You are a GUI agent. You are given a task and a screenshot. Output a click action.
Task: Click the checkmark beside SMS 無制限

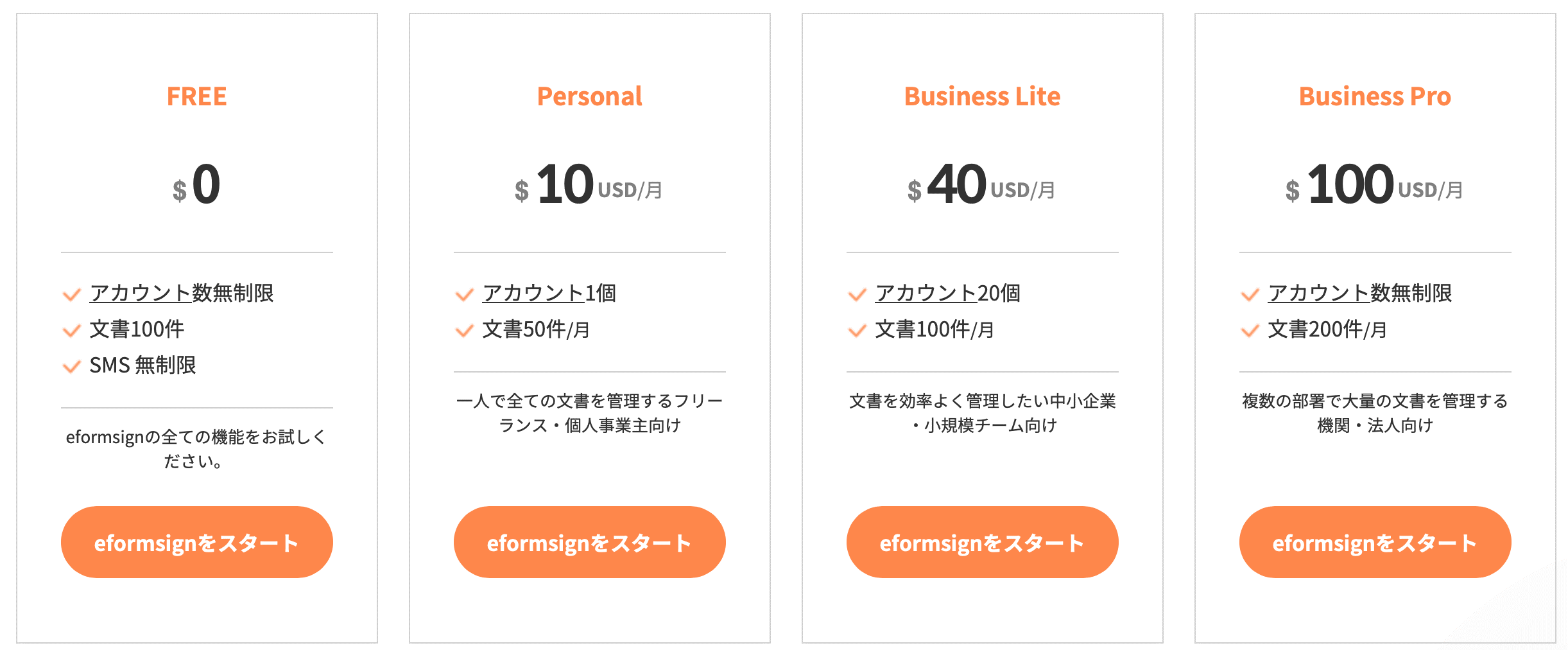pos(71,366)
